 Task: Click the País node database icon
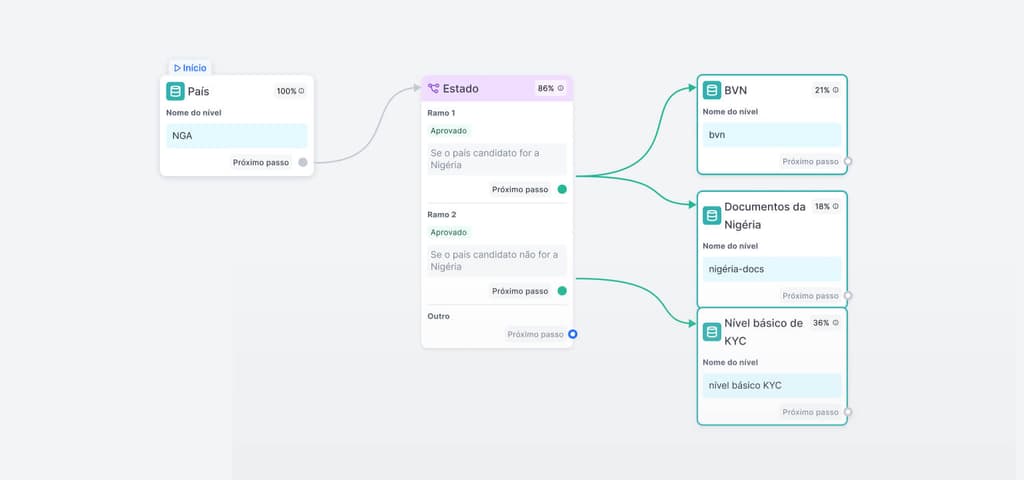point(176,91)
